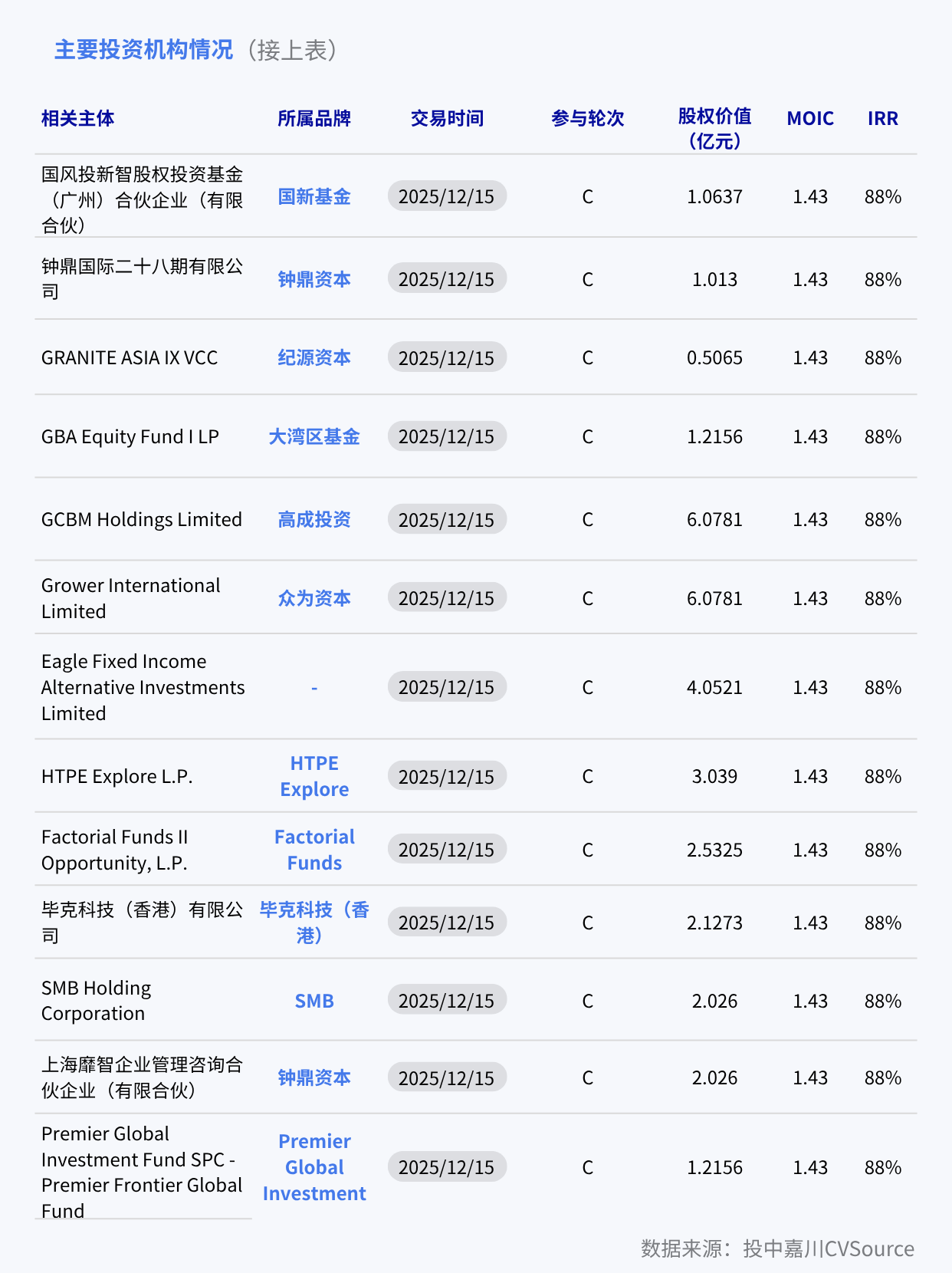Image resolution: width=952 pixels, height=1273 pixels.
Task: Open the 国新基金 brand link
Action: 314,197
